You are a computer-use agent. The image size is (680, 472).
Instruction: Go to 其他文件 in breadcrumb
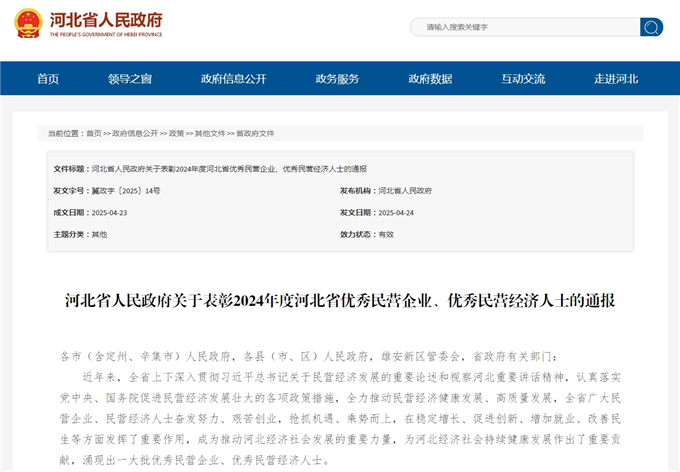(209, 133)
